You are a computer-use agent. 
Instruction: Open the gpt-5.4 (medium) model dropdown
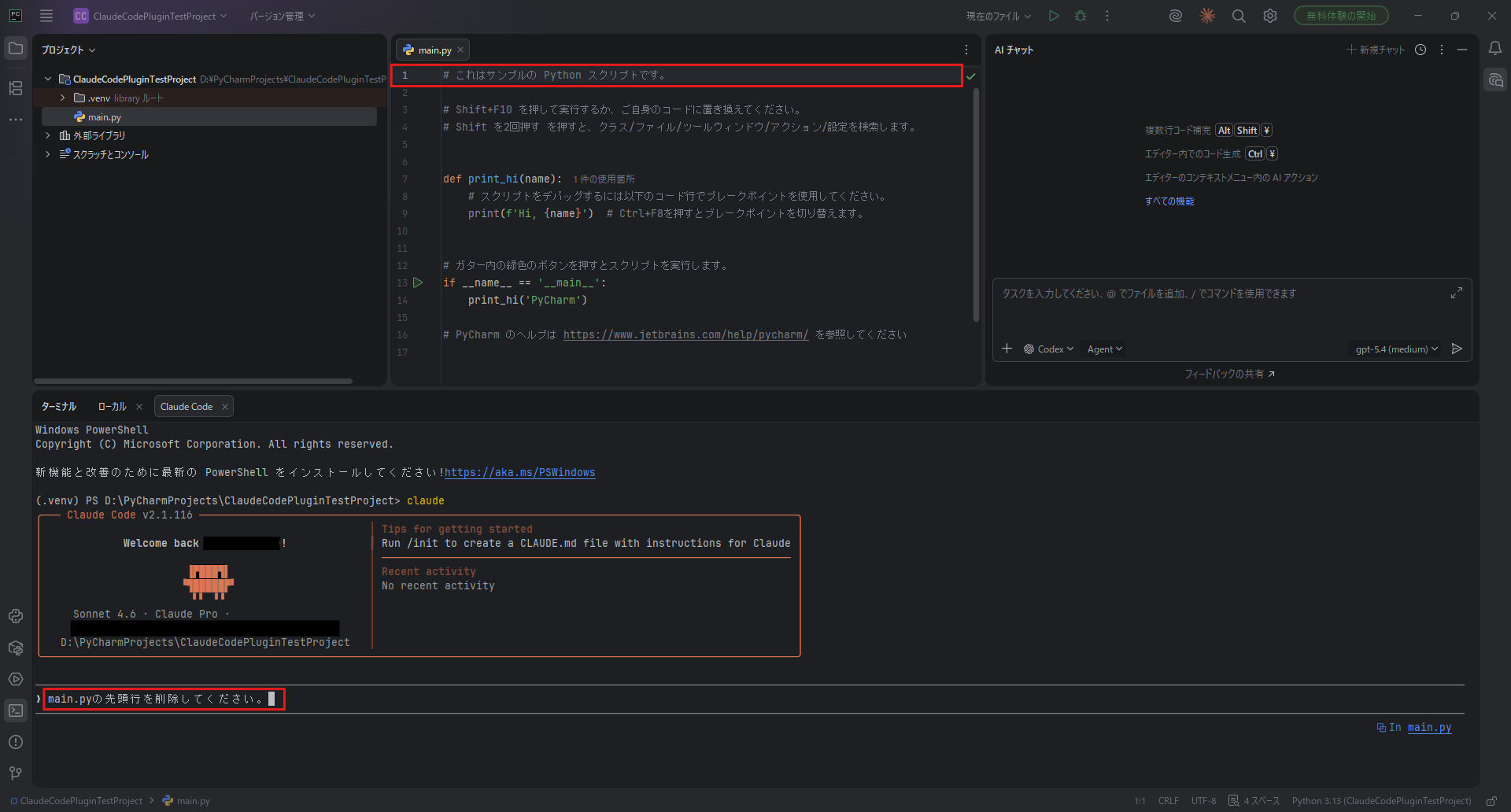[1396, 349]
